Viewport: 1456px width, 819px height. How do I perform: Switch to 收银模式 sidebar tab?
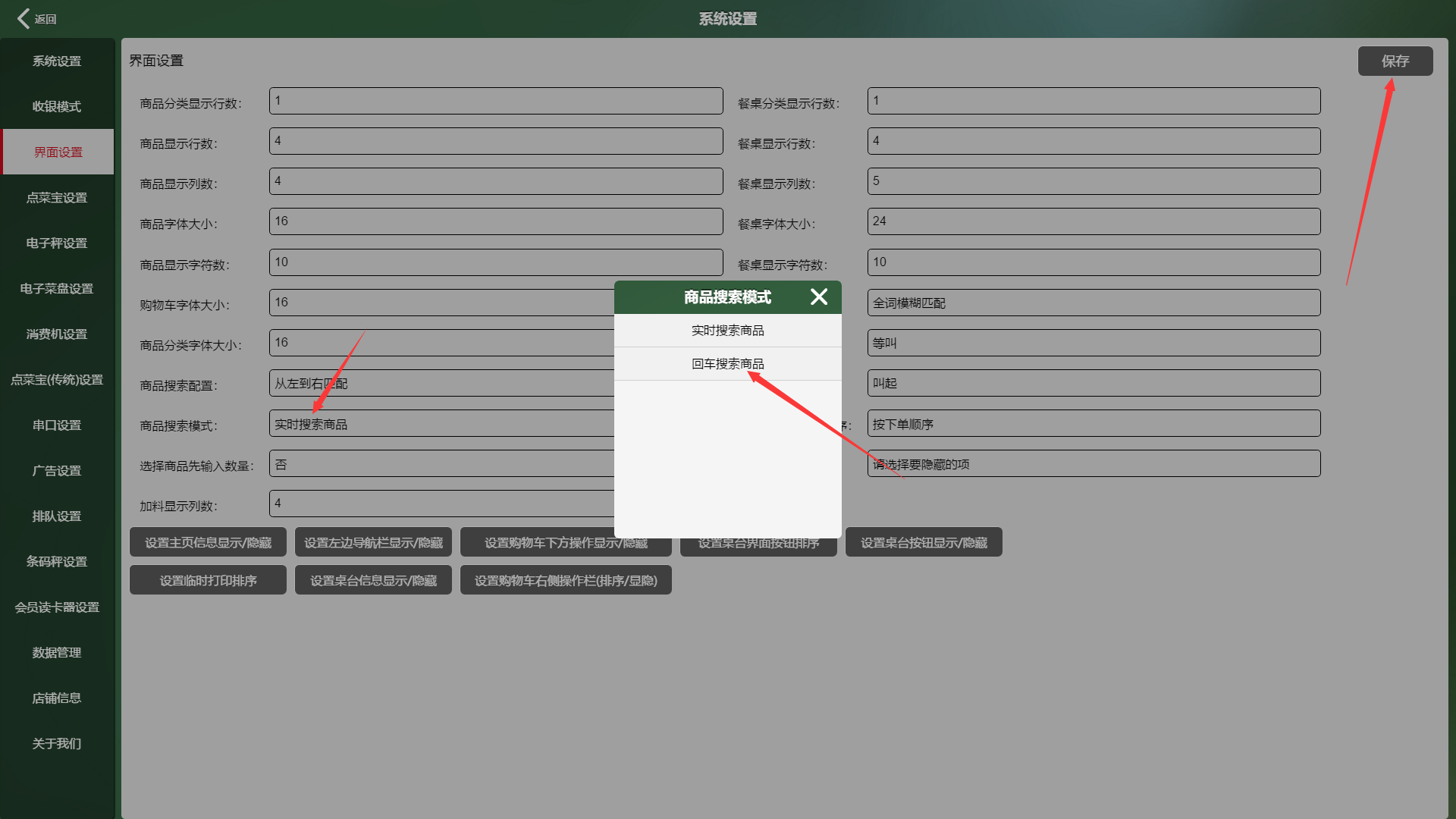tap(57, 106)
